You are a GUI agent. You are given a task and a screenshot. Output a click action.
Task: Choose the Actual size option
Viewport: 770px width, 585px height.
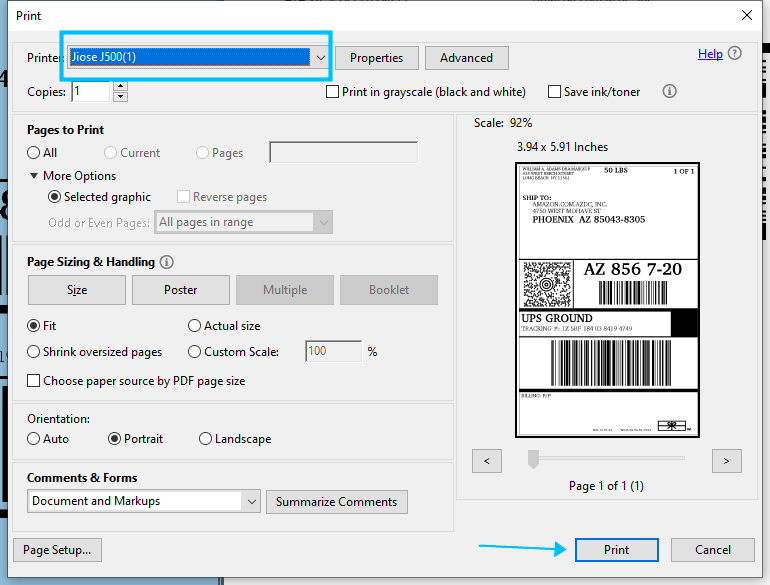click(x=194, y=326)
